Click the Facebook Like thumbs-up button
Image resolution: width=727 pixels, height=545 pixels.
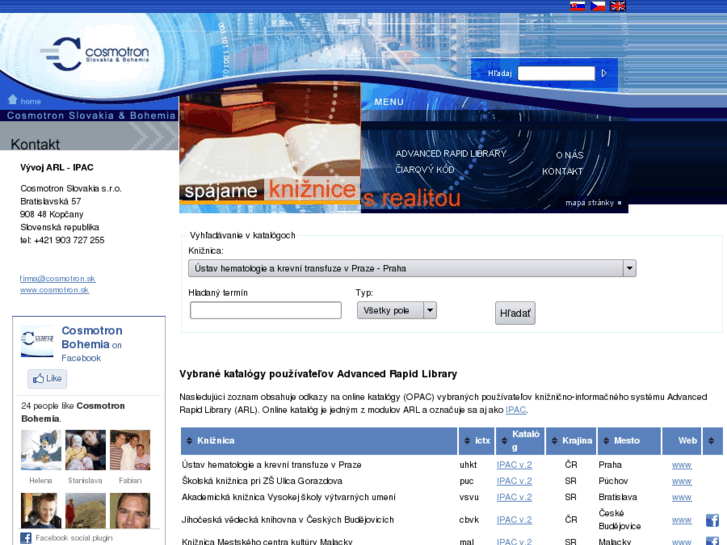pyautogui.click(x=47, y=378)
